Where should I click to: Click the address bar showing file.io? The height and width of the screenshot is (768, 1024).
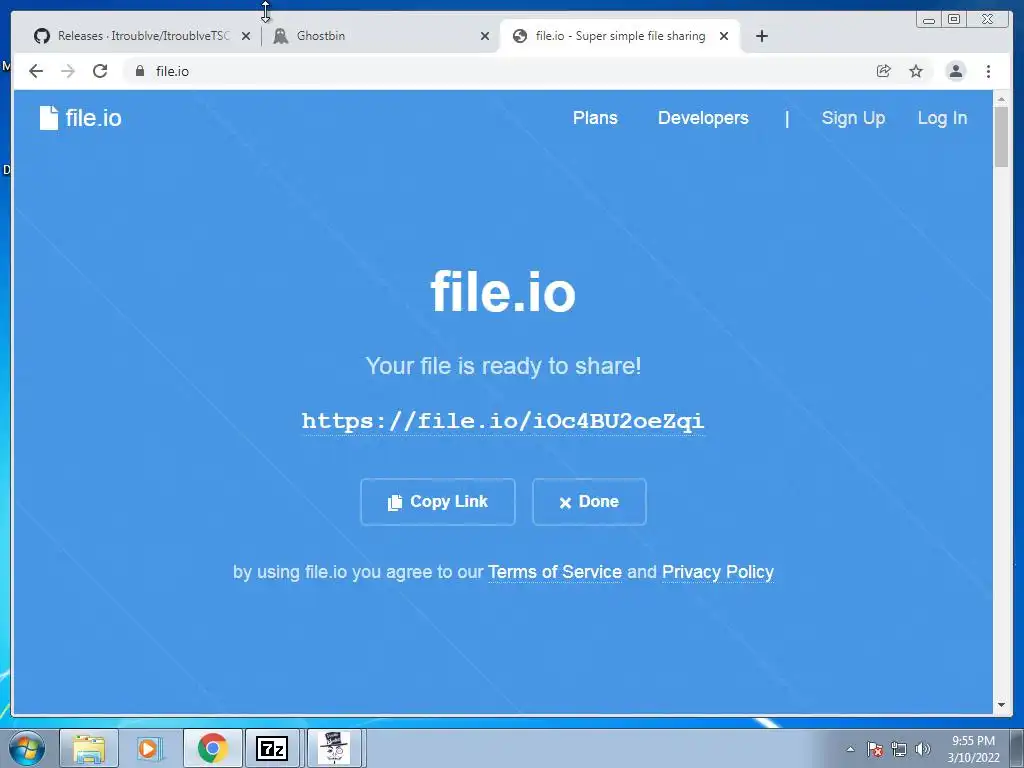(496, 71)
